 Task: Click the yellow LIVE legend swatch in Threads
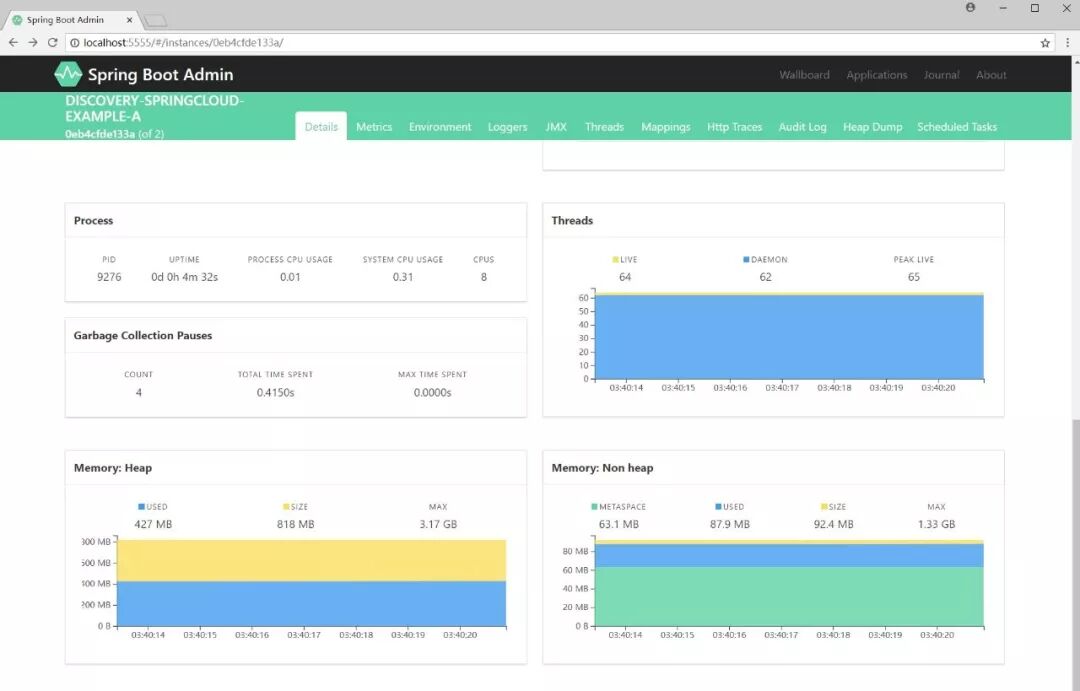point(615,260)
